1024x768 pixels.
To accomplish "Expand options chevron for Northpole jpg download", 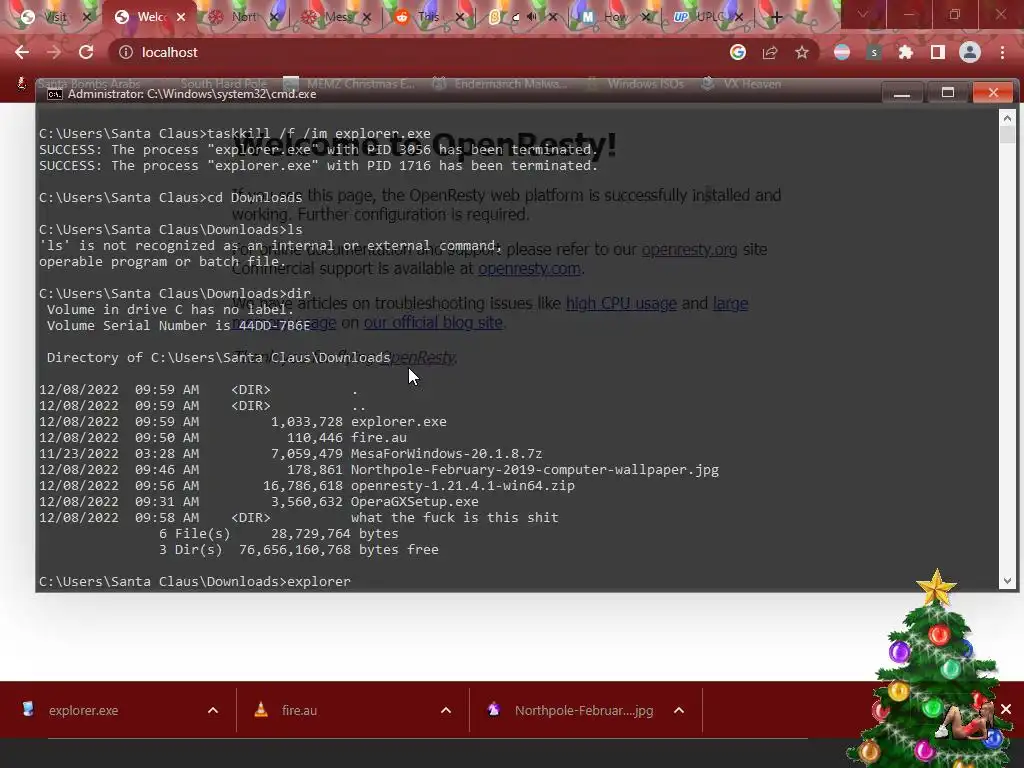I will (x=679, y=711).
